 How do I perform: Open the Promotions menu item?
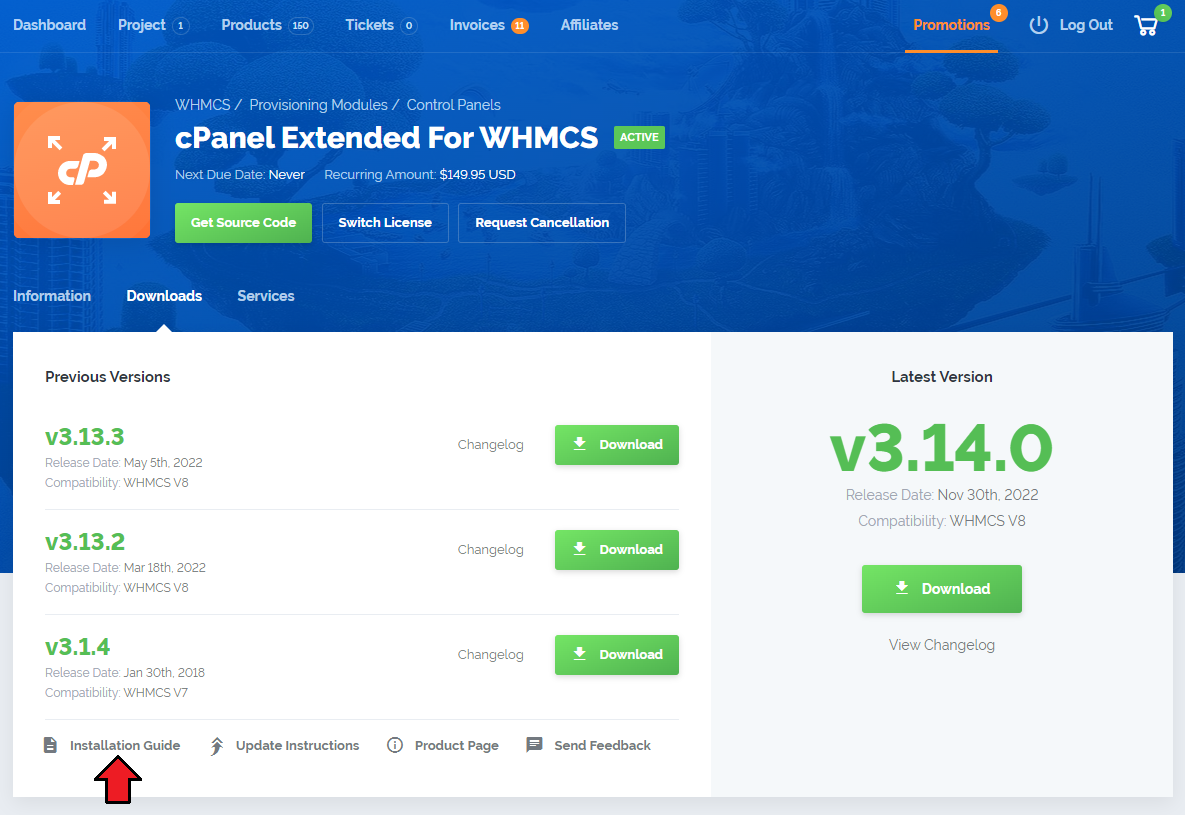click(951, 25)
